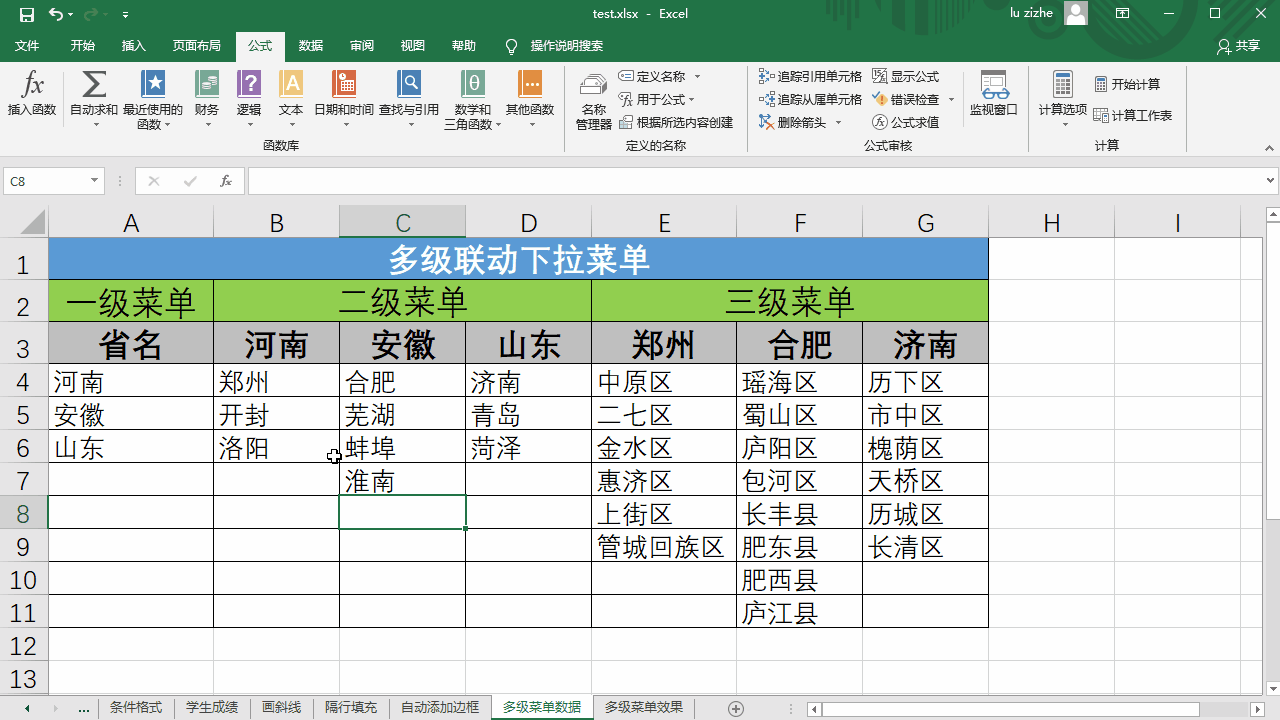
Task: Toggle Show Formulas (显示公式)
Action: pos(906,76)
